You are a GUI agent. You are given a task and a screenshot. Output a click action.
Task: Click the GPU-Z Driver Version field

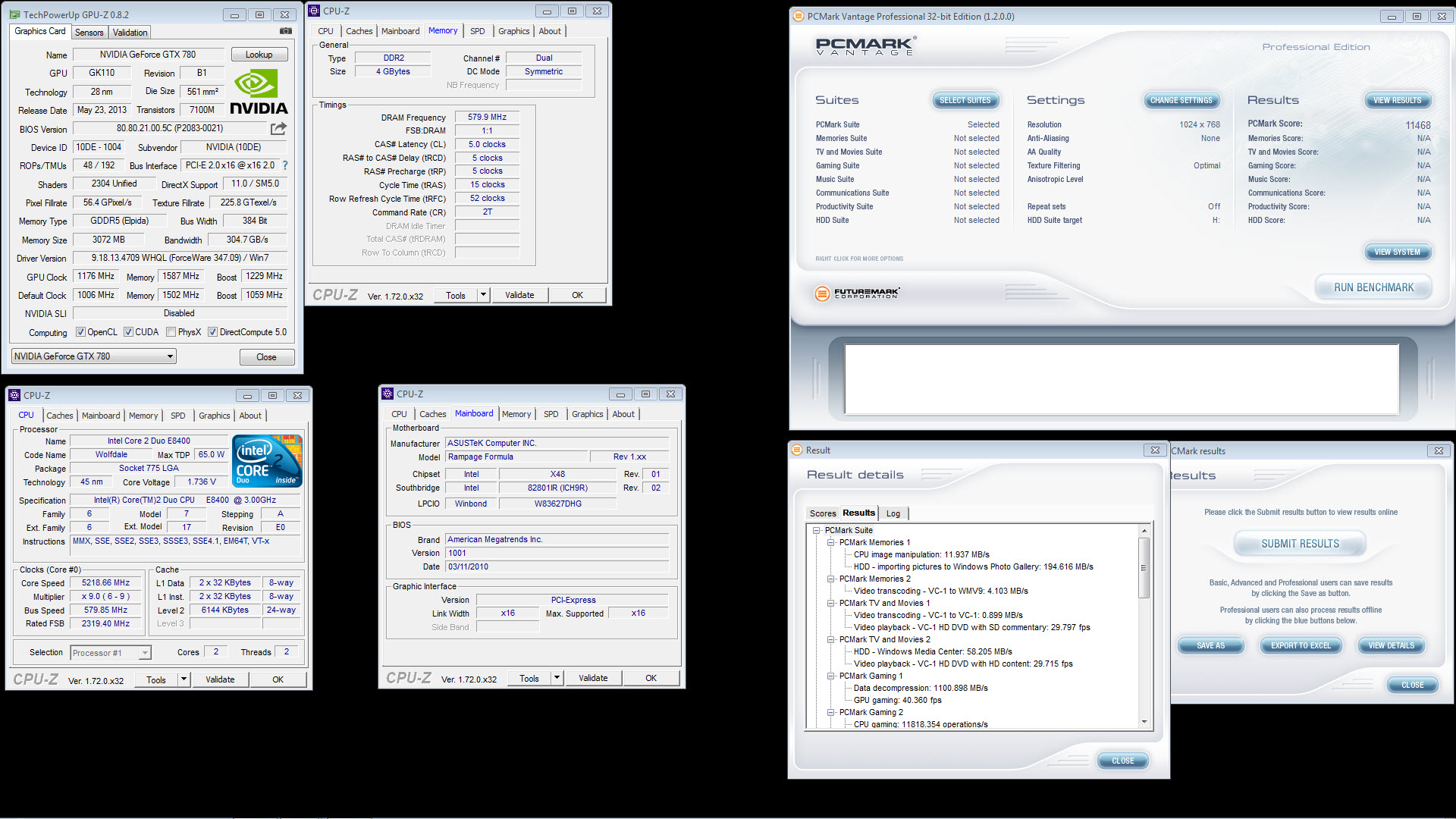tap(180, 258)
